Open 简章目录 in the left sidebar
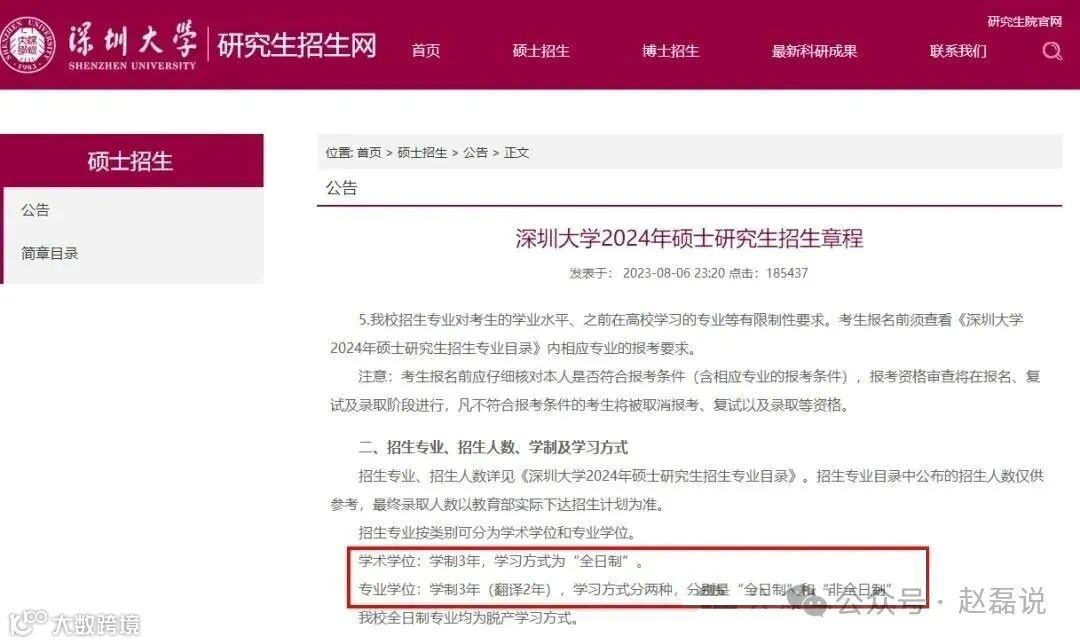Image resolution: width=1080 pixels, height=644 pixels. point(50,253)
